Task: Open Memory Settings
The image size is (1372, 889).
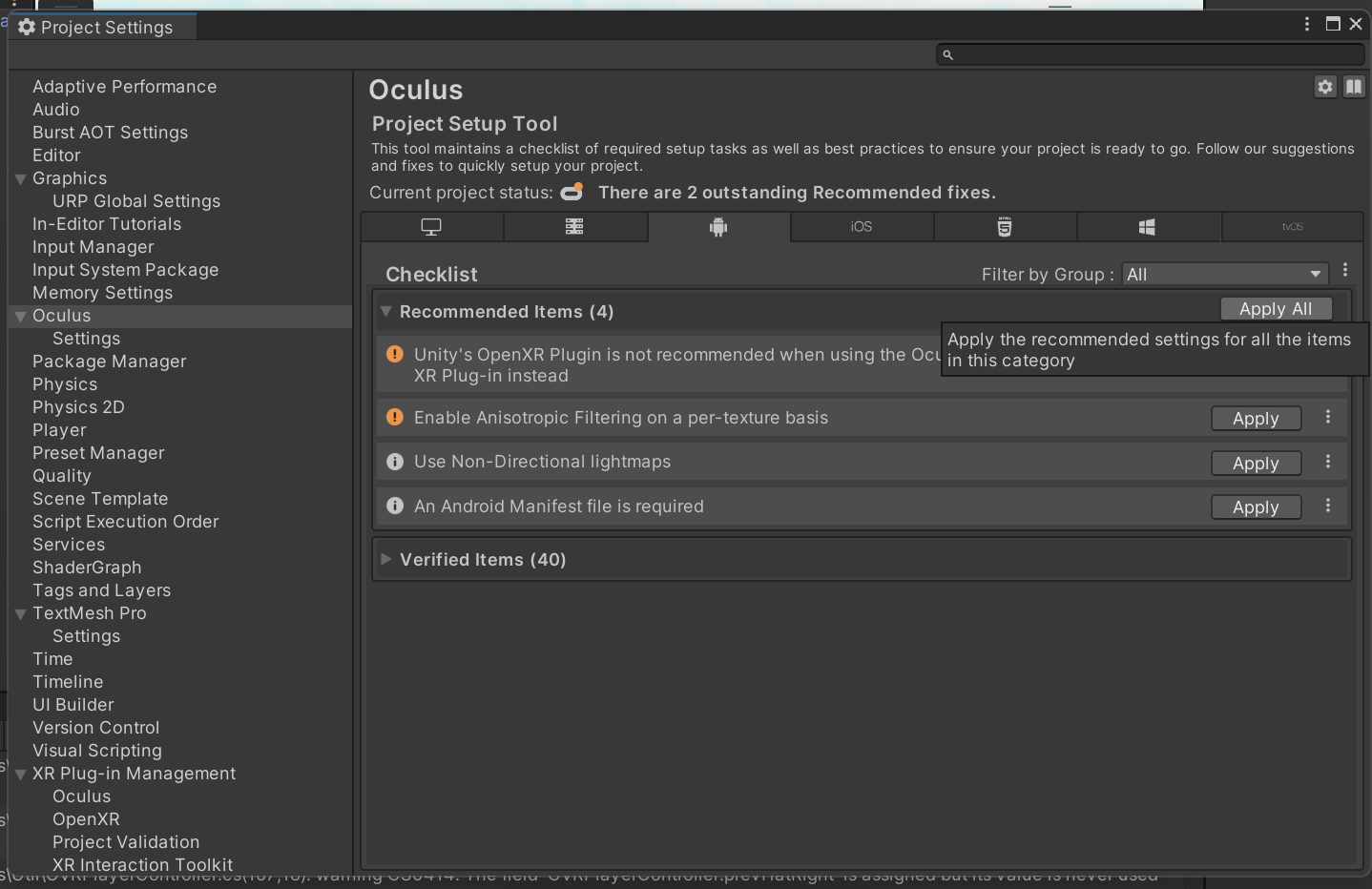Action: tap(102, 293)
